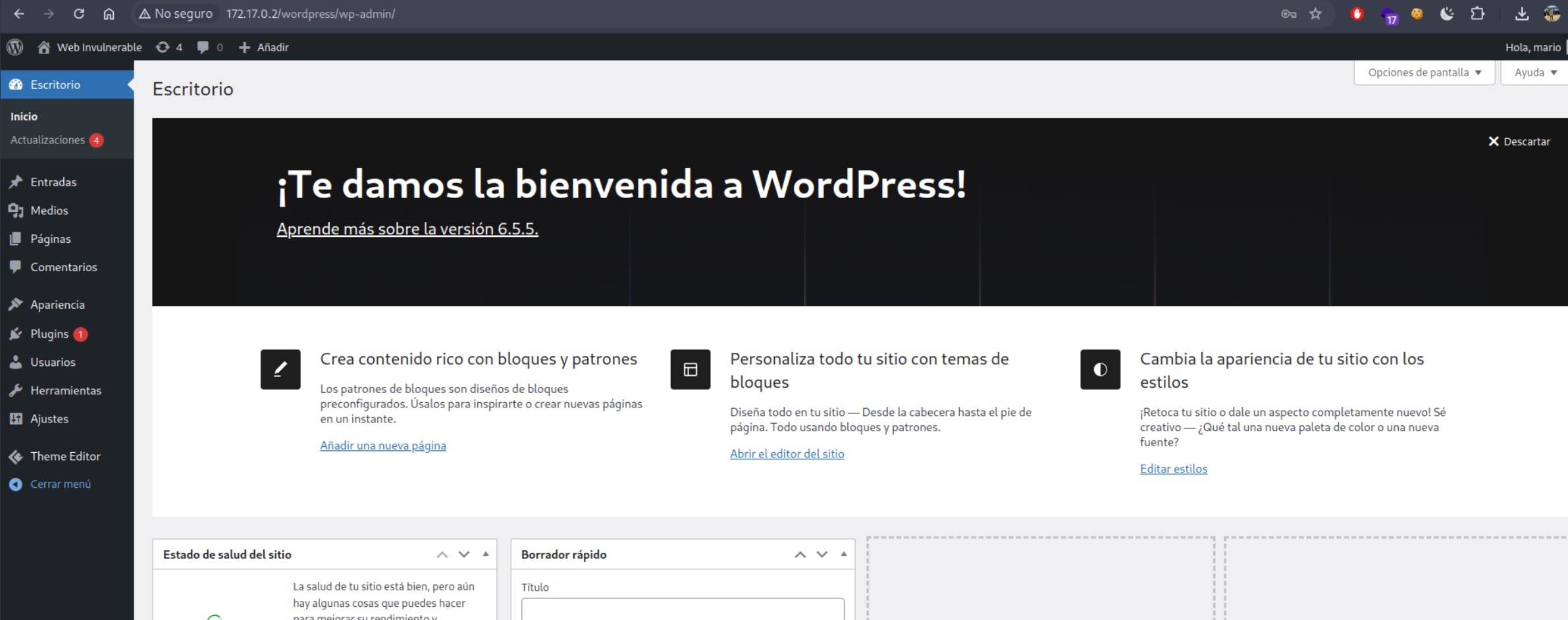The height and width of the screenshot is (620, 1568).
Task: Open the updates icon showing 4
Action: click(169, 47)
